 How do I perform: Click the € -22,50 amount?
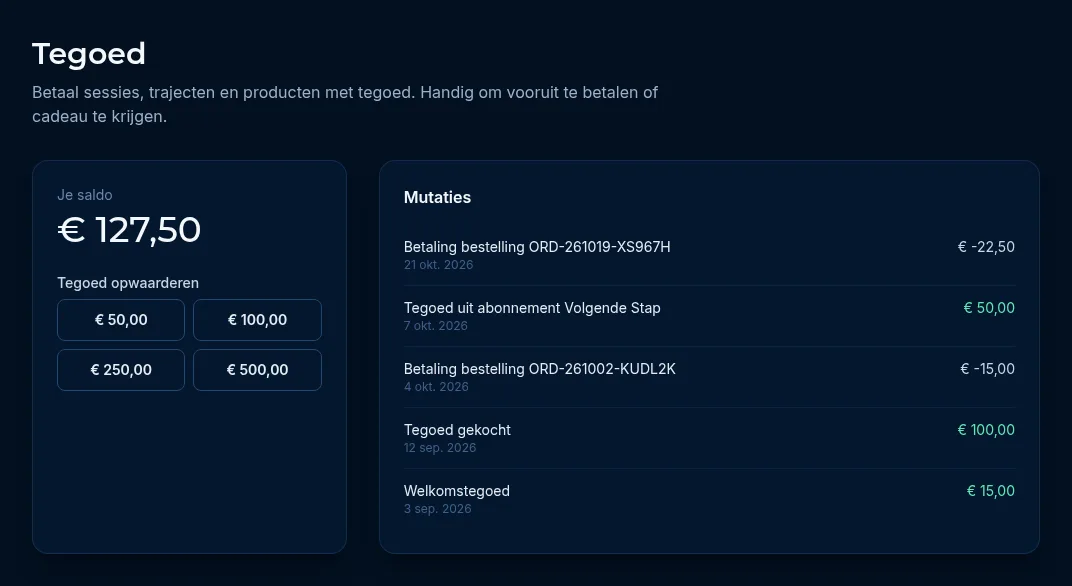pyautogui.click(x=986, y=247)
